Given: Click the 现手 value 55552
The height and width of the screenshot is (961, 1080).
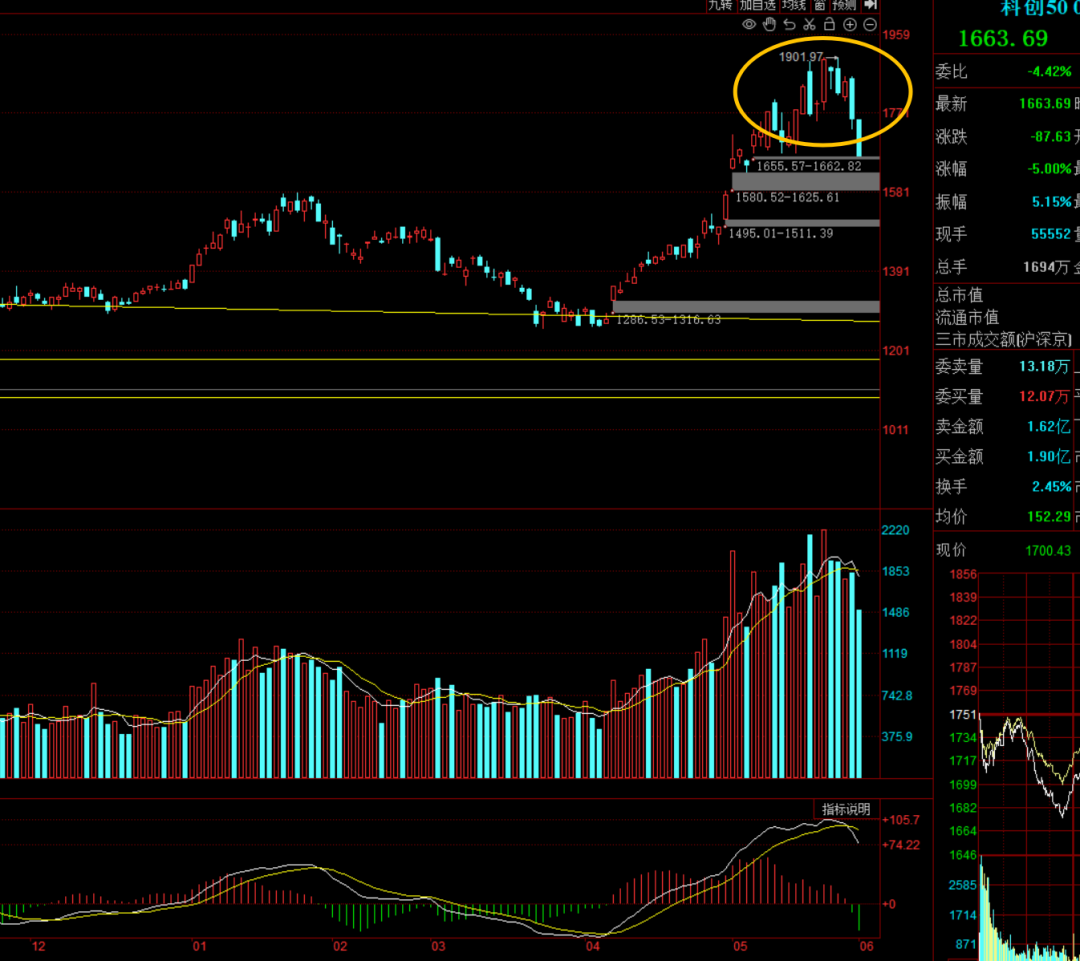Looking at the screenshot, I should (1051, 234).
